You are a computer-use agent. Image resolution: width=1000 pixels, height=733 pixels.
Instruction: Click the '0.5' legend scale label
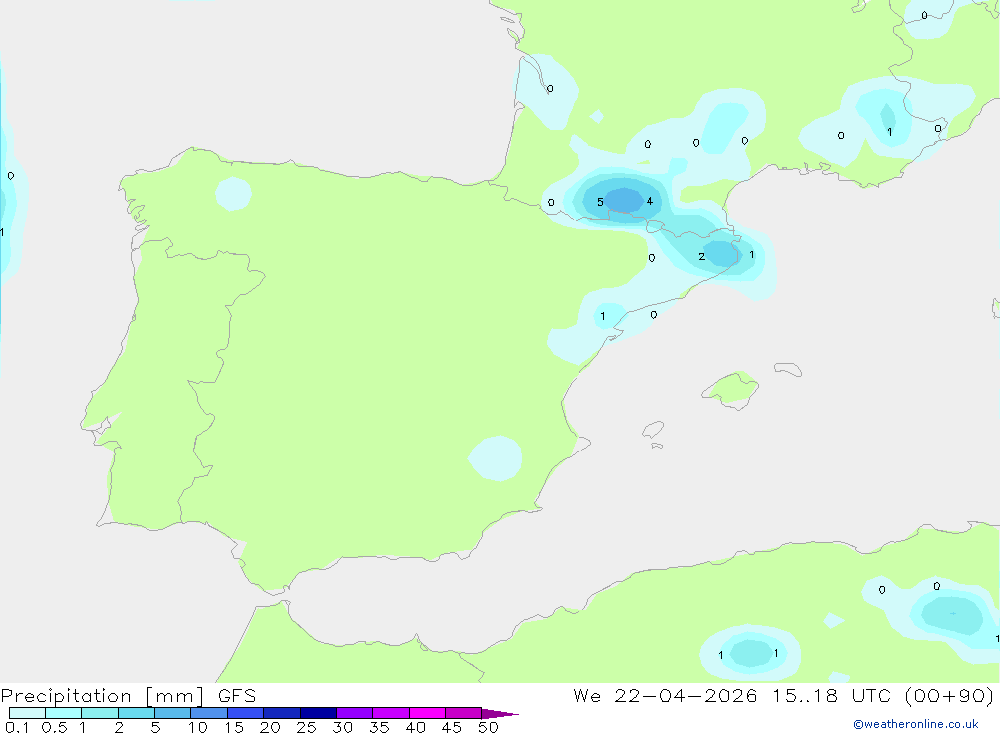tap(54, 727)
